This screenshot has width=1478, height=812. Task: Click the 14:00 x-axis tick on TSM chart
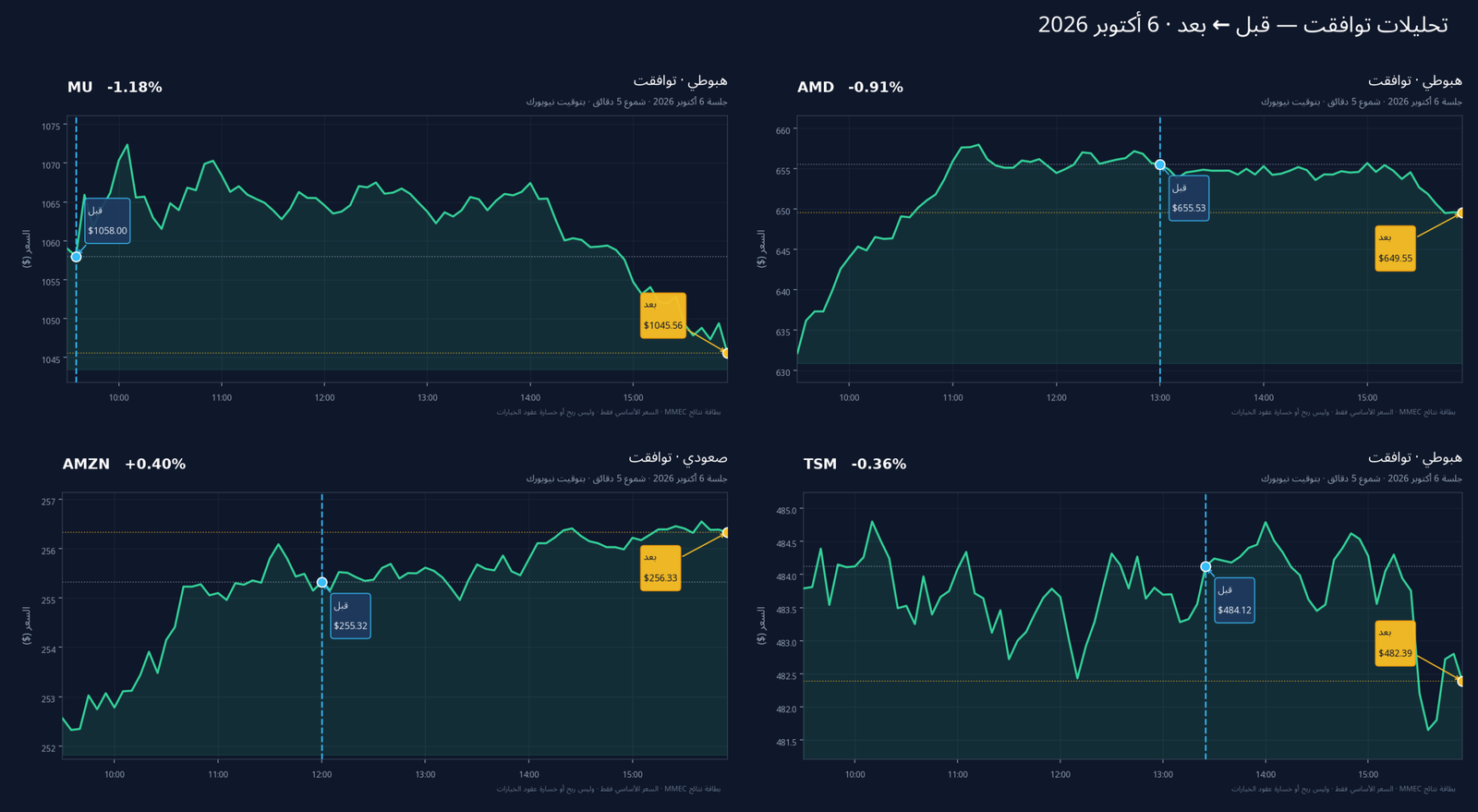pos(1266,775)
